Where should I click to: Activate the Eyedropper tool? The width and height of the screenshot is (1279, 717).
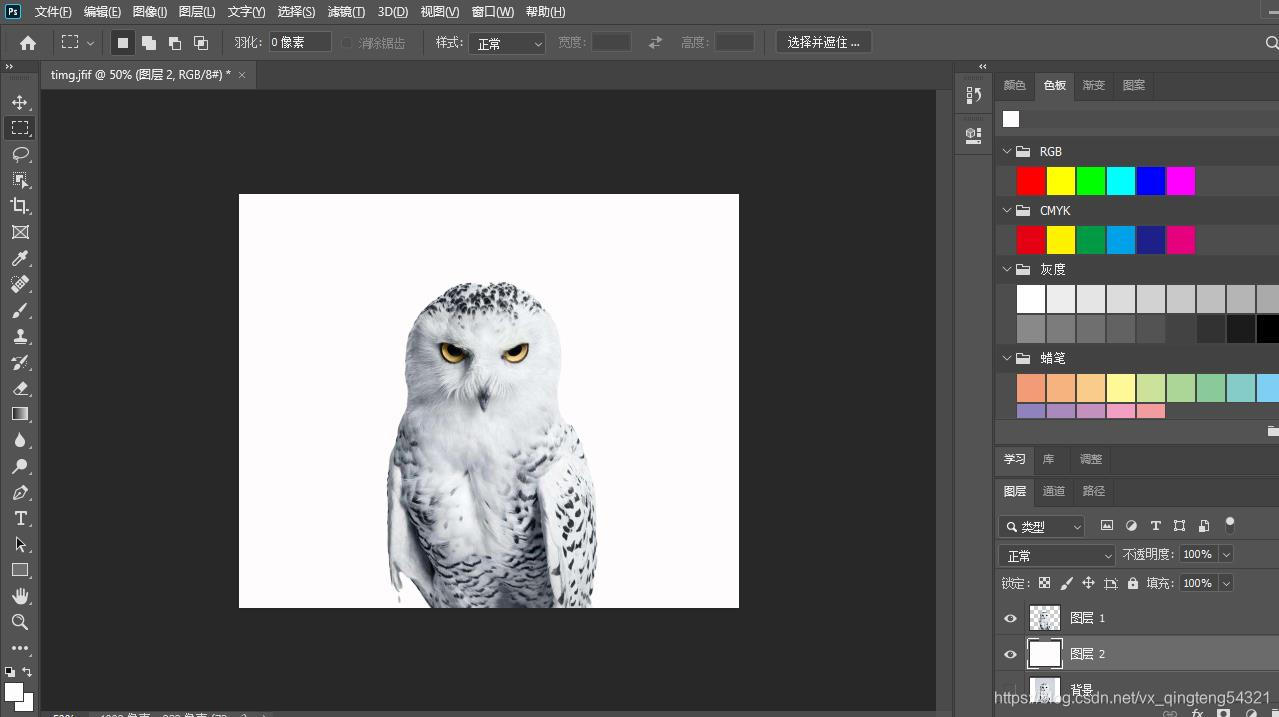pyautogui.click(x=20, y=258)
